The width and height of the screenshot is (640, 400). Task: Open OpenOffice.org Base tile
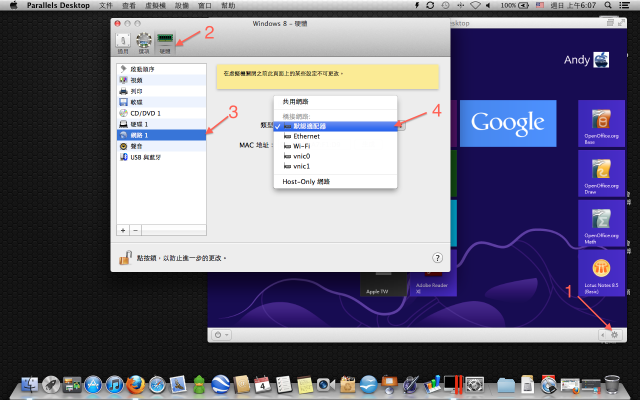coord(601,123)
